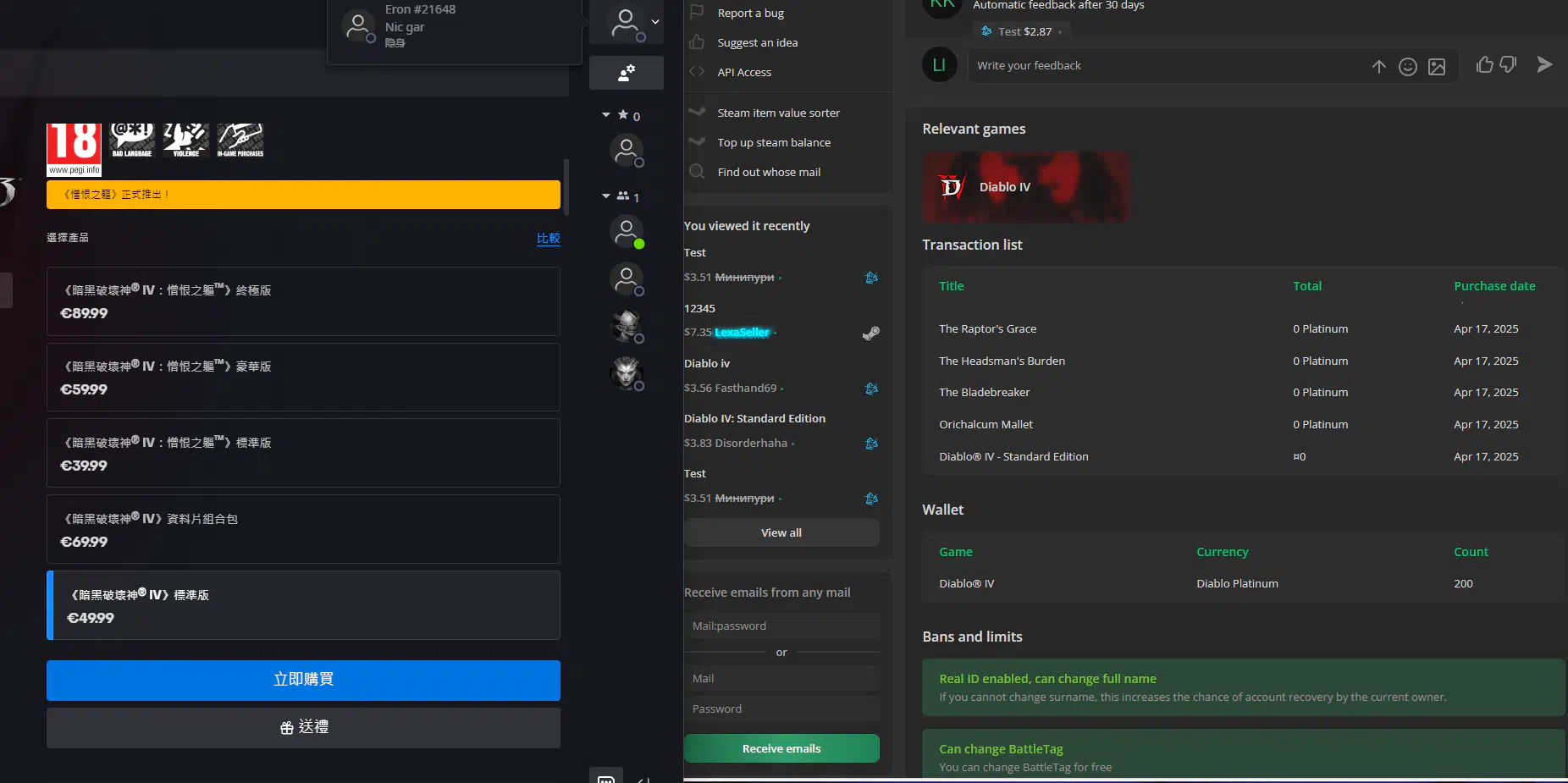Click the Bad Language rating icon

pos(132,141)
